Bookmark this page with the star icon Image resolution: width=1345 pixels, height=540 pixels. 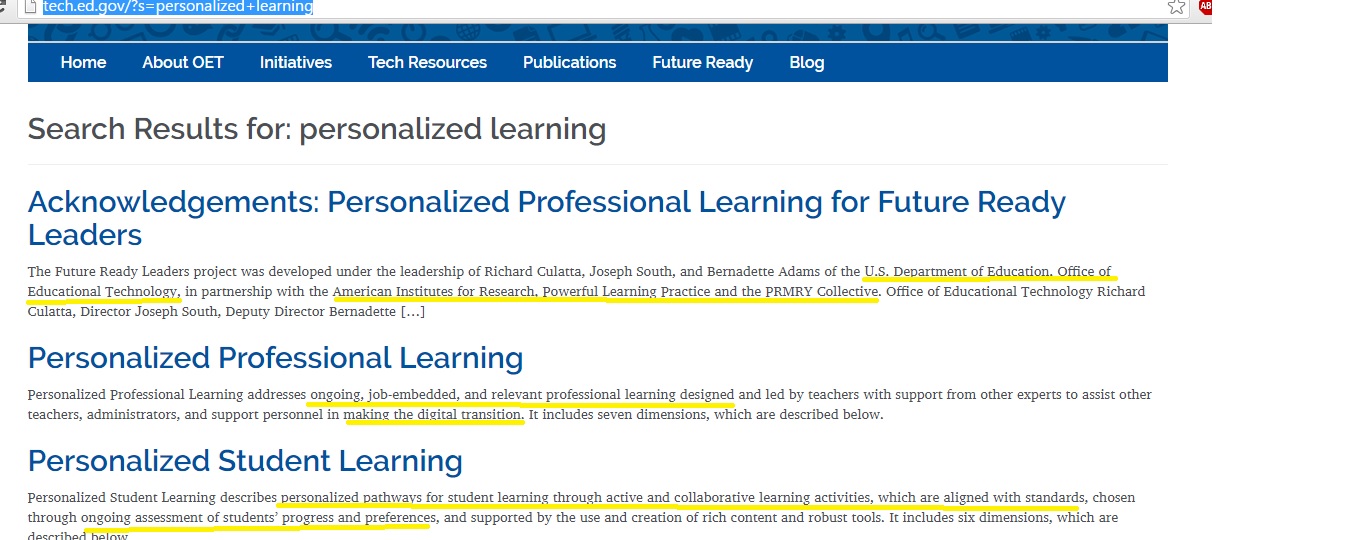pos(1176,7)
